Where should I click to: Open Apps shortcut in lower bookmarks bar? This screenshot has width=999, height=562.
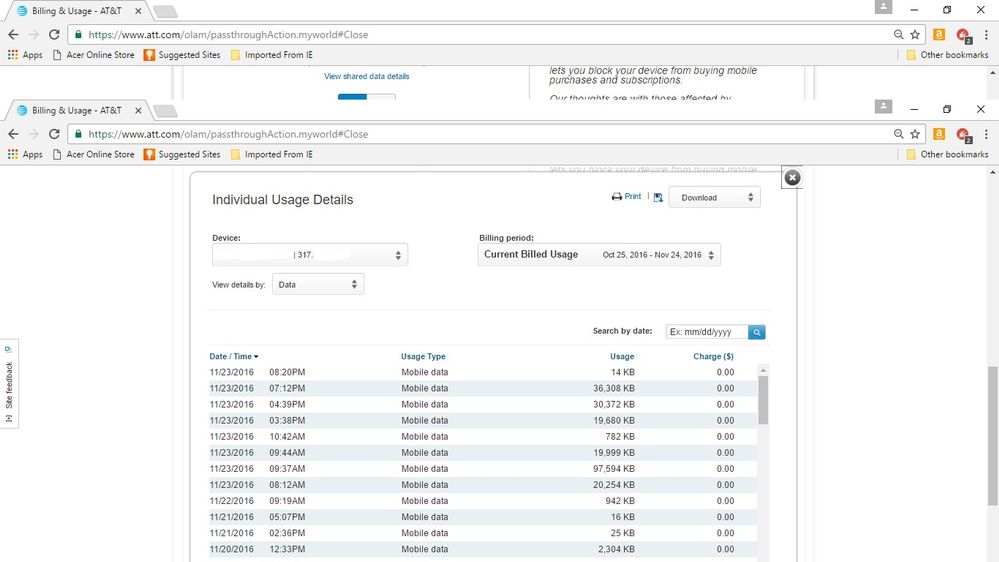pyautogui.click(x=25, y=155)
